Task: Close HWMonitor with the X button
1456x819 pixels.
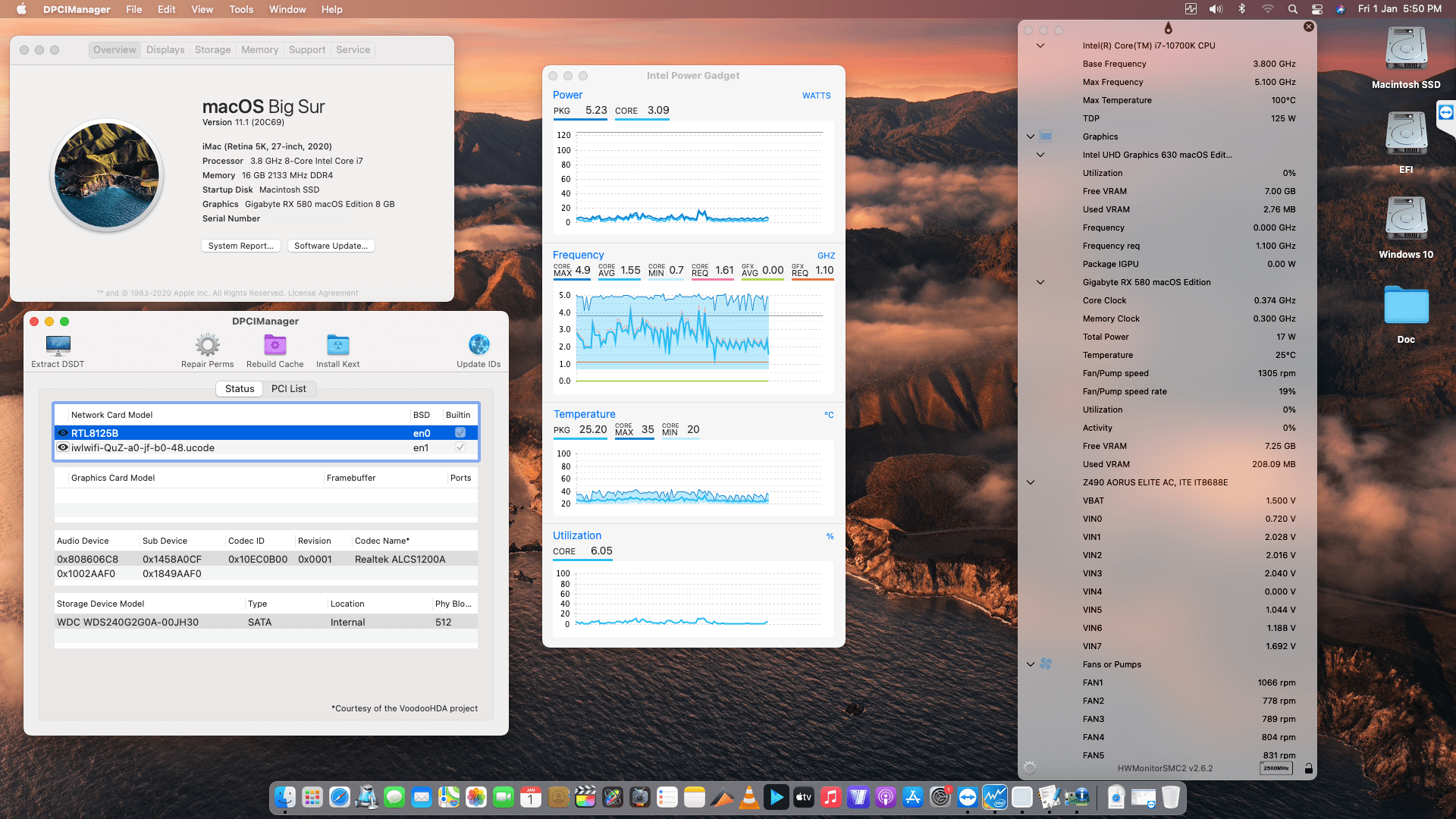Action: 1309,27
